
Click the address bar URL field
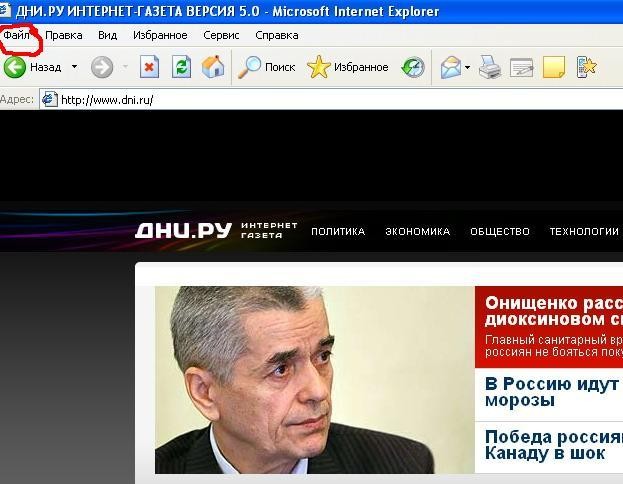(x=331, y=99)
